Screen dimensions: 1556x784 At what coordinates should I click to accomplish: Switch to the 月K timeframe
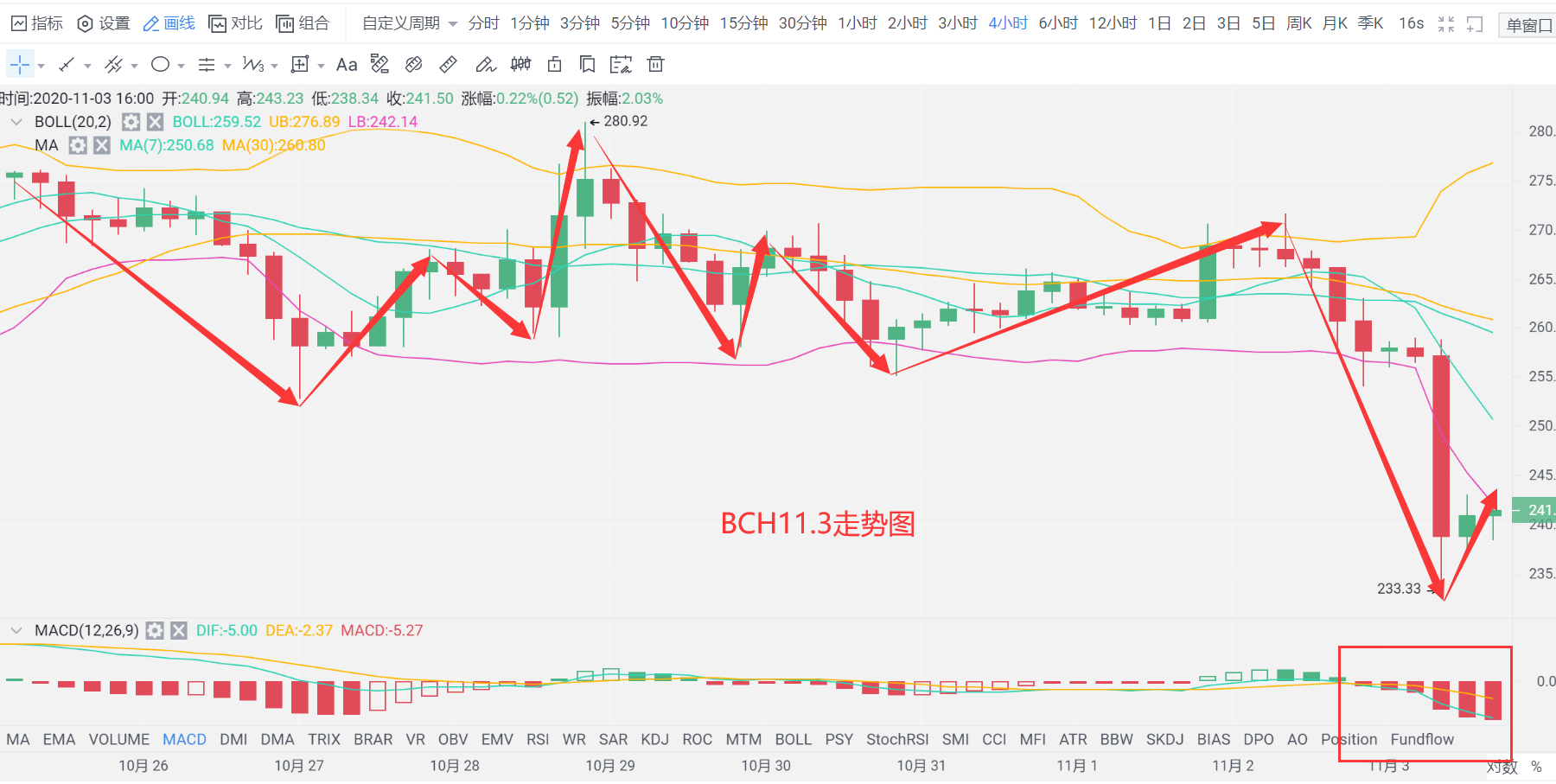click(1335, 23)
